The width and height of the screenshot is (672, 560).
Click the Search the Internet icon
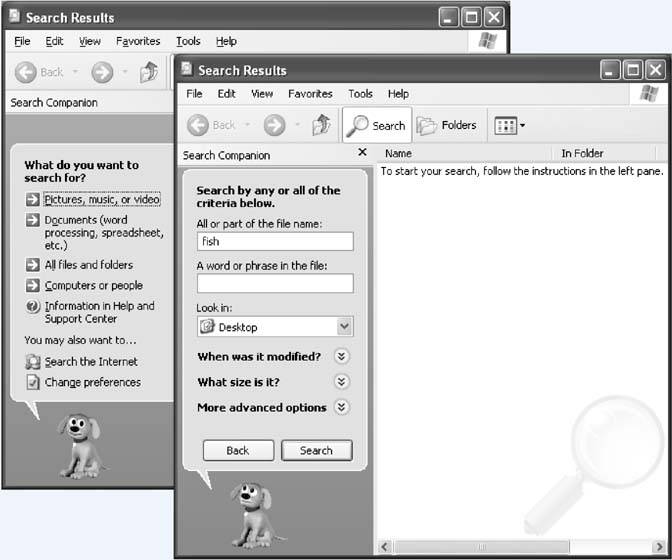[34, 362]
